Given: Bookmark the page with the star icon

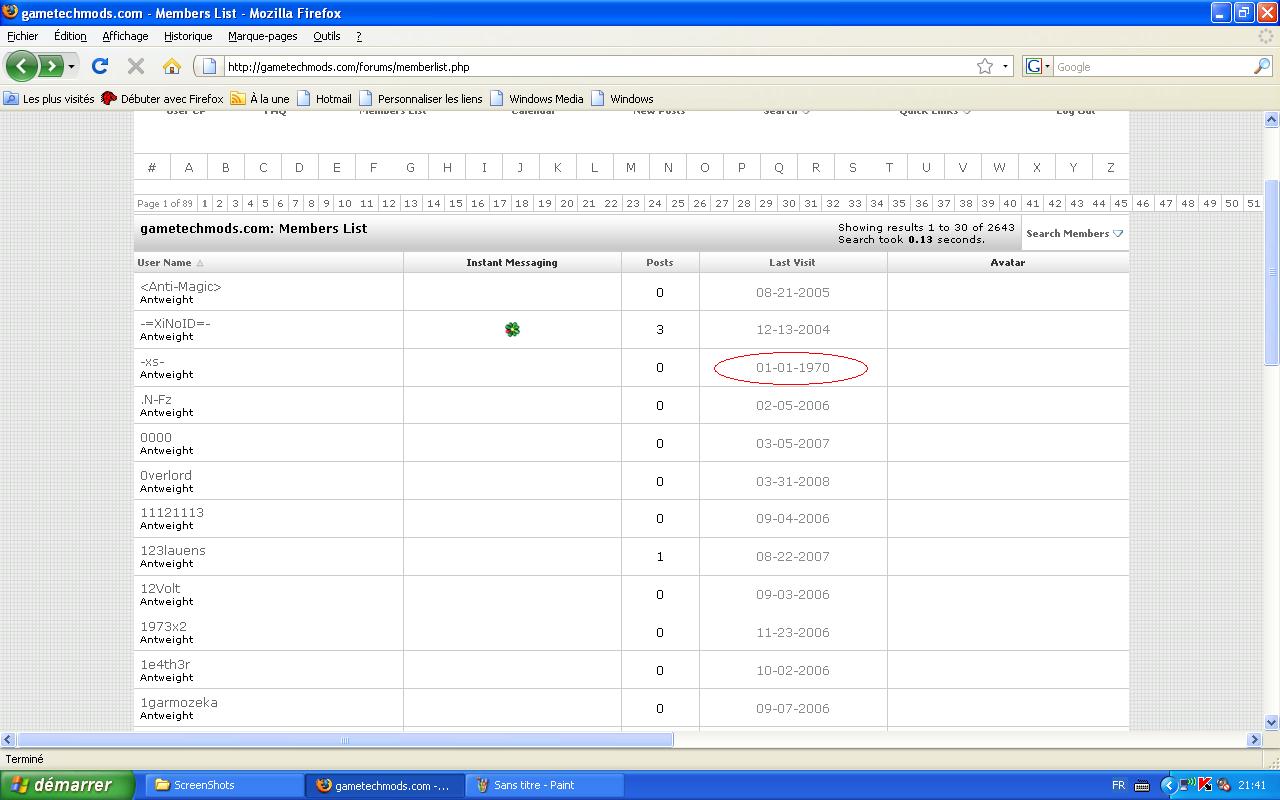Looking at the screenshot, I should [985, 67].
